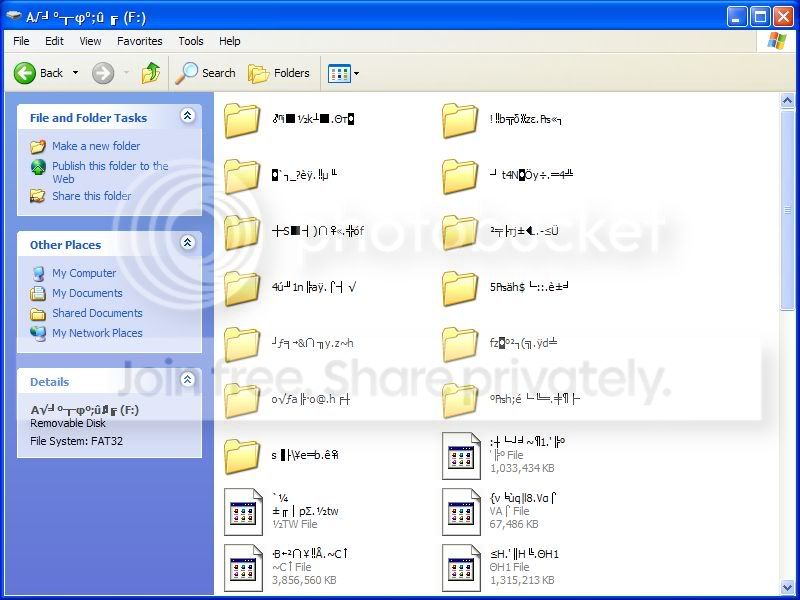Collapse the Other Places panel
Image resolution: width=800 pixels, height=600 pixels.
click(x=187, y=242)
